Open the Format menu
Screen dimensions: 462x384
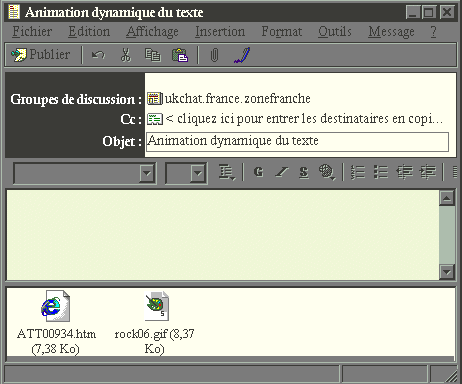282,32
